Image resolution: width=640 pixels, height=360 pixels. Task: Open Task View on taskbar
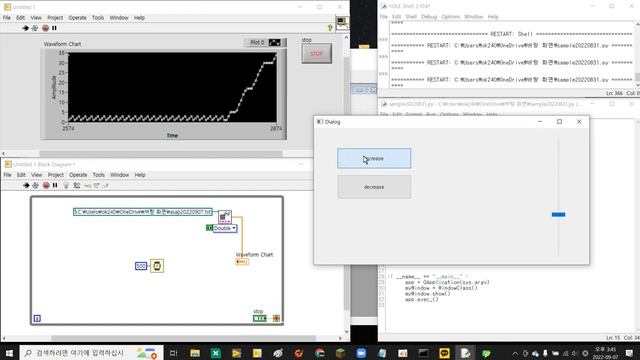coord(173,353)
